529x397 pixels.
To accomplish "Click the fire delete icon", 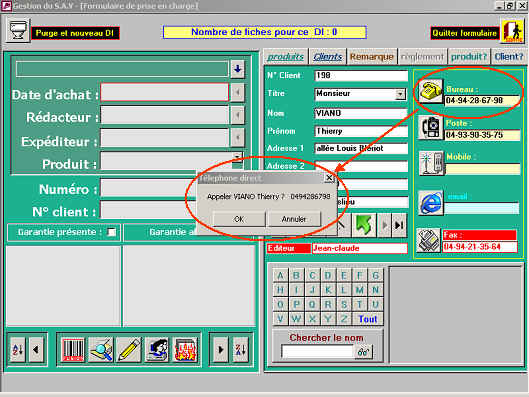I will coord(185,350).
